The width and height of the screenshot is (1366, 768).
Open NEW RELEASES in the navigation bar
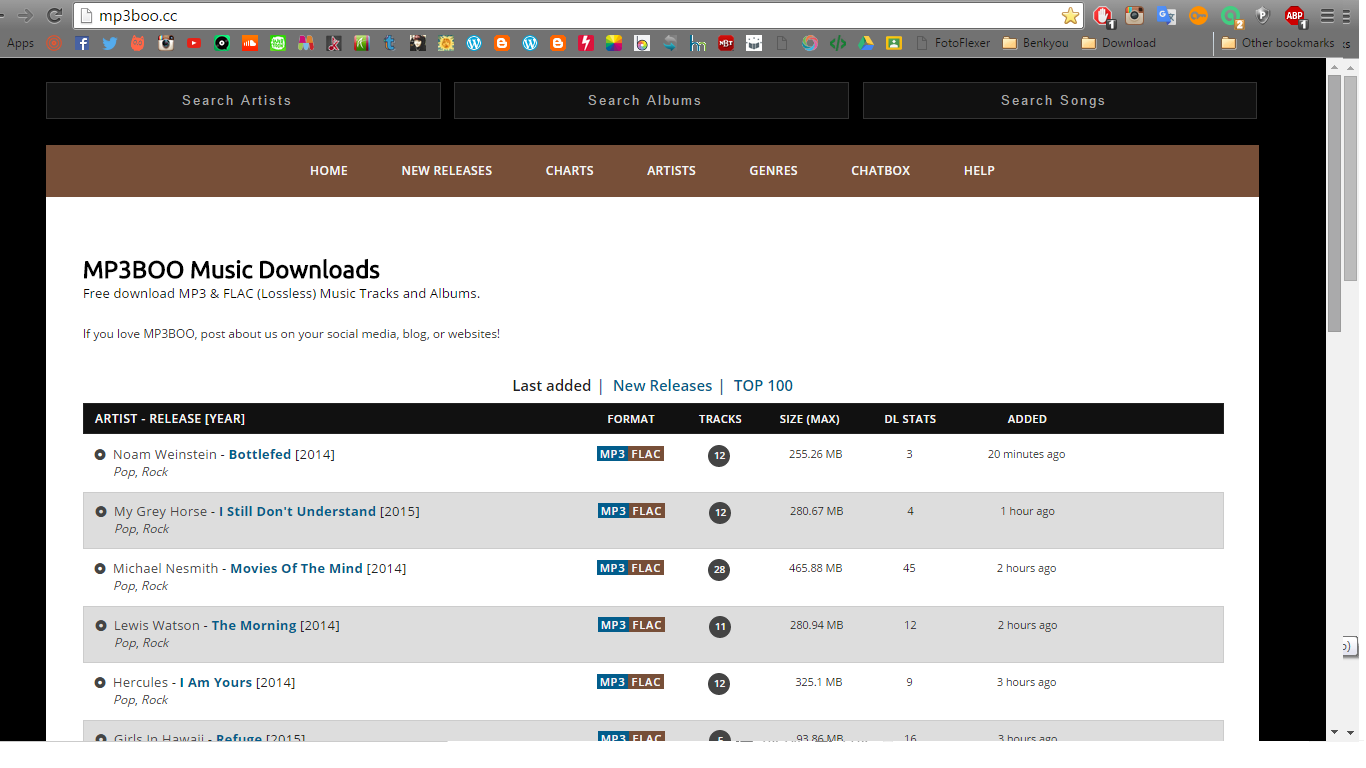[x=447, y=171]
